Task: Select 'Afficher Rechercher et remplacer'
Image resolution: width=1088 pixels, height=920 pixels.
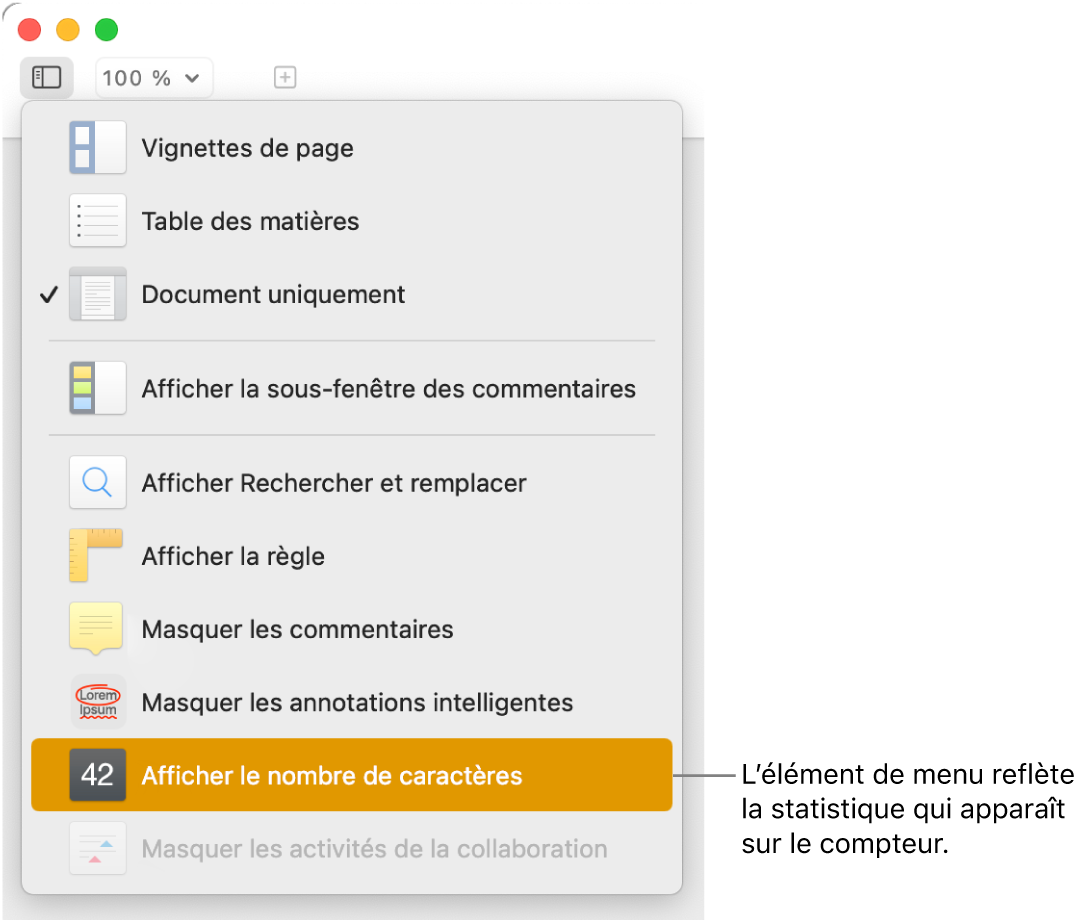Action: click(333, 482)
